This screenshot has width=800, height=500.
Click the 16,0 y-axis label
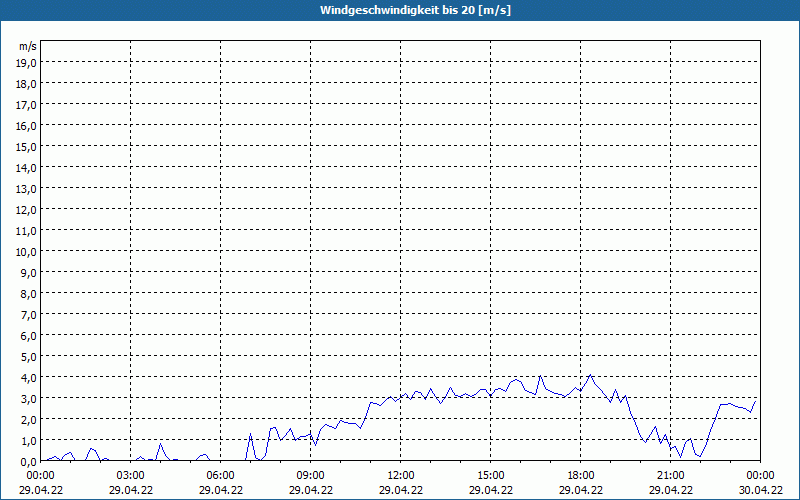[x=28, y=126]
